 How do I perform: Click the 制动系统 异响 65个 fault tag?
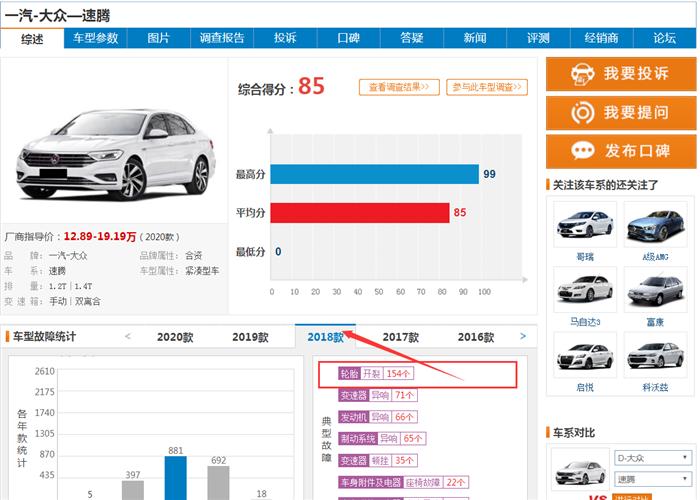(382, 438)
